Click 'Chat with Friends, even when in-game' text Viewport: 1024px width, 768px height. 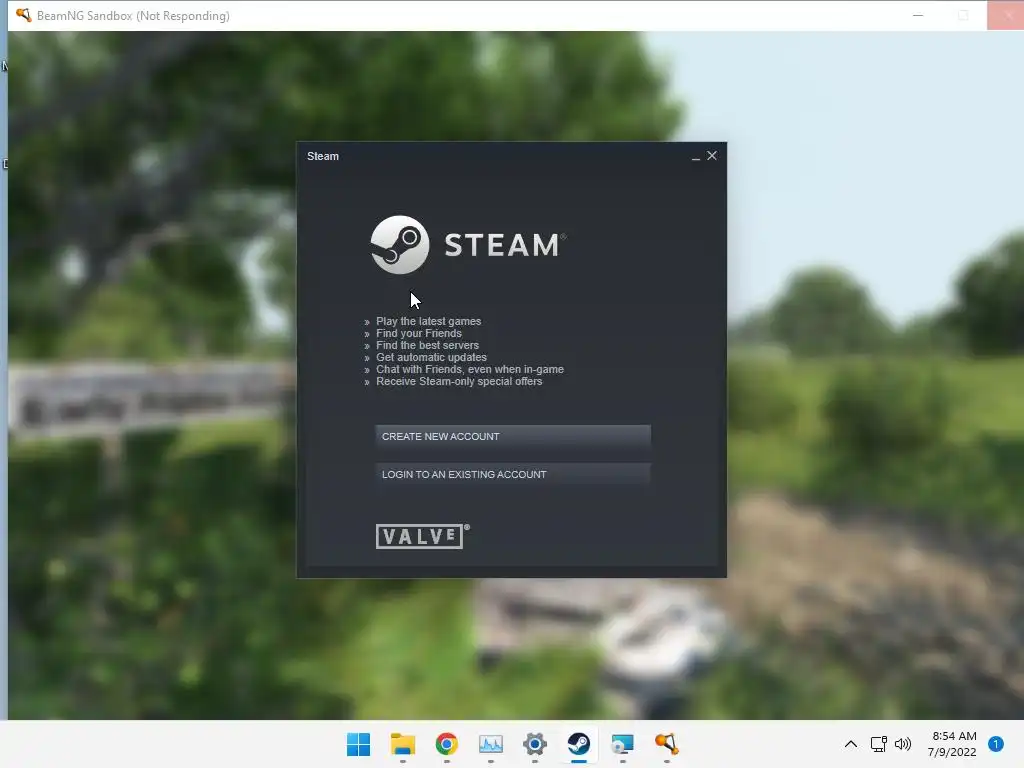(470, 369)
